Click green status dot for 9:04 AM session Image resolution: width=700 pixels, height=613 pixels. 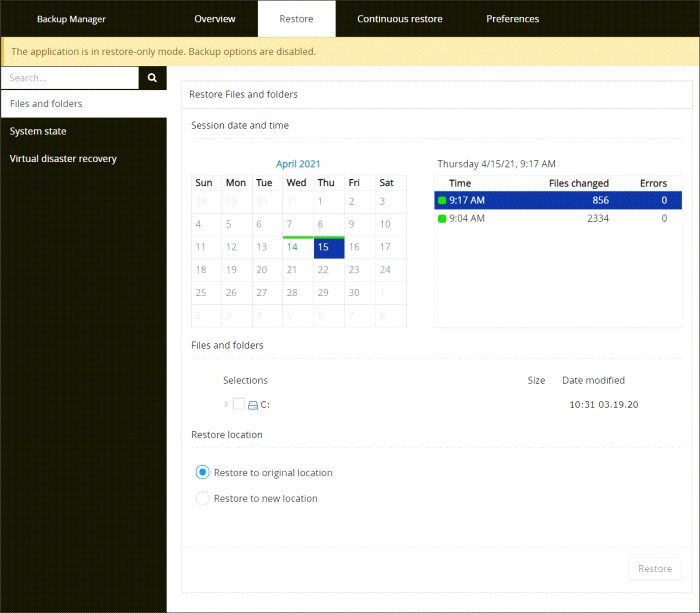[442, 219]
